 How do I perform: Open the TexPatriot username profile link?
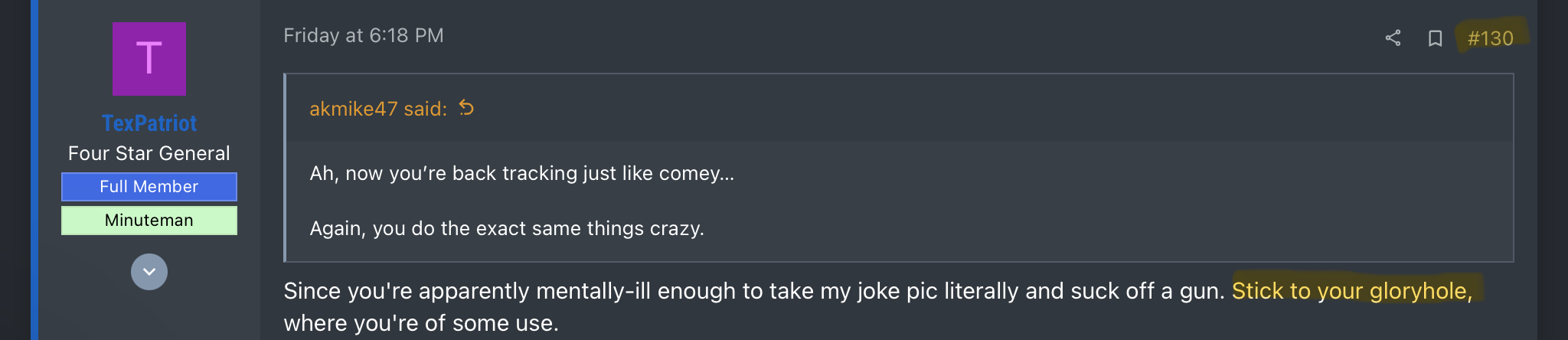pyautogui.click(x=149, y=123)
